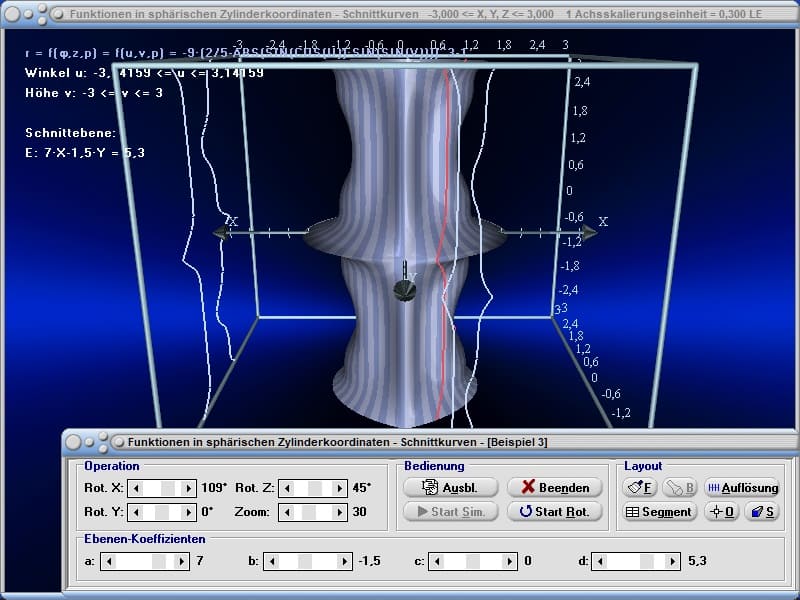This screenshot has width=800, height=600.
Task: Increase coefficient b with the right arrow
Action: 344,562
